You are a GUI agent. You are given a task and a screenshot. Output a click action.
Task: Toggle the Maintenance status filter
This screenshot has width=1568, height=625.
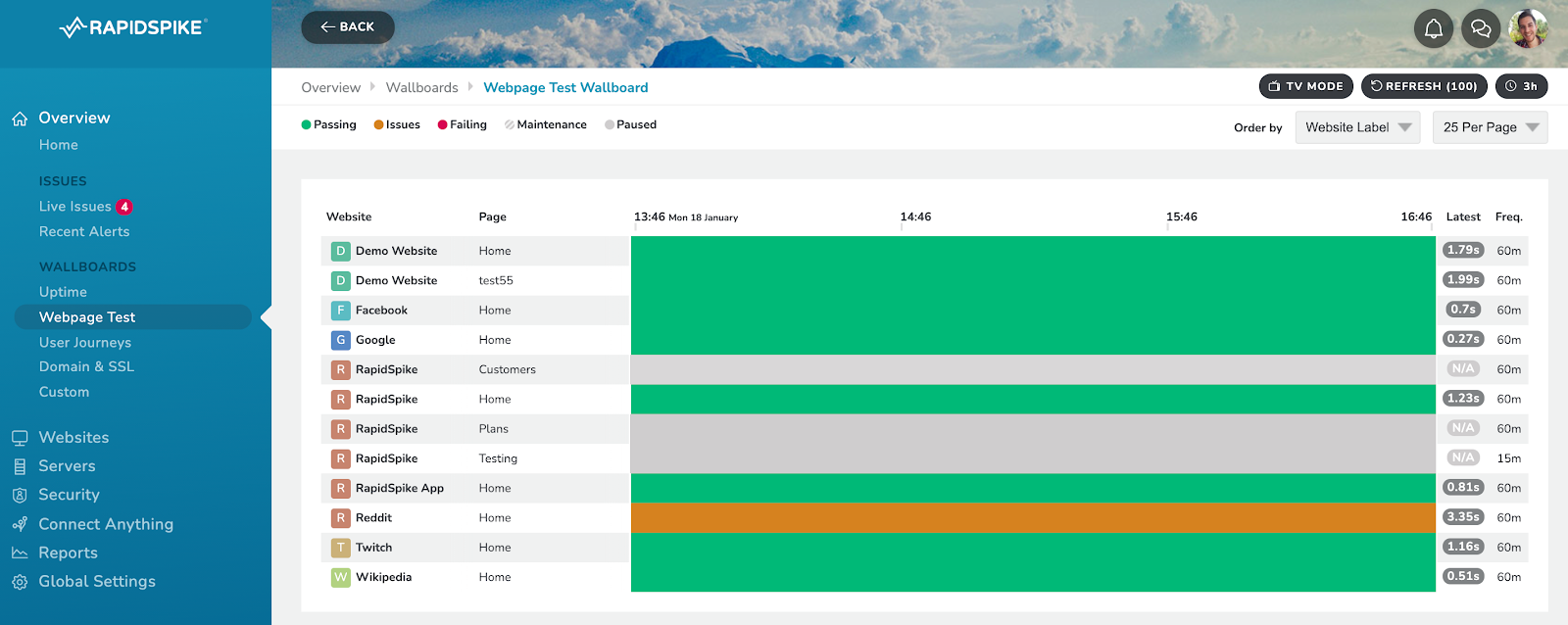pyautogui.click(x=546, y=124)
